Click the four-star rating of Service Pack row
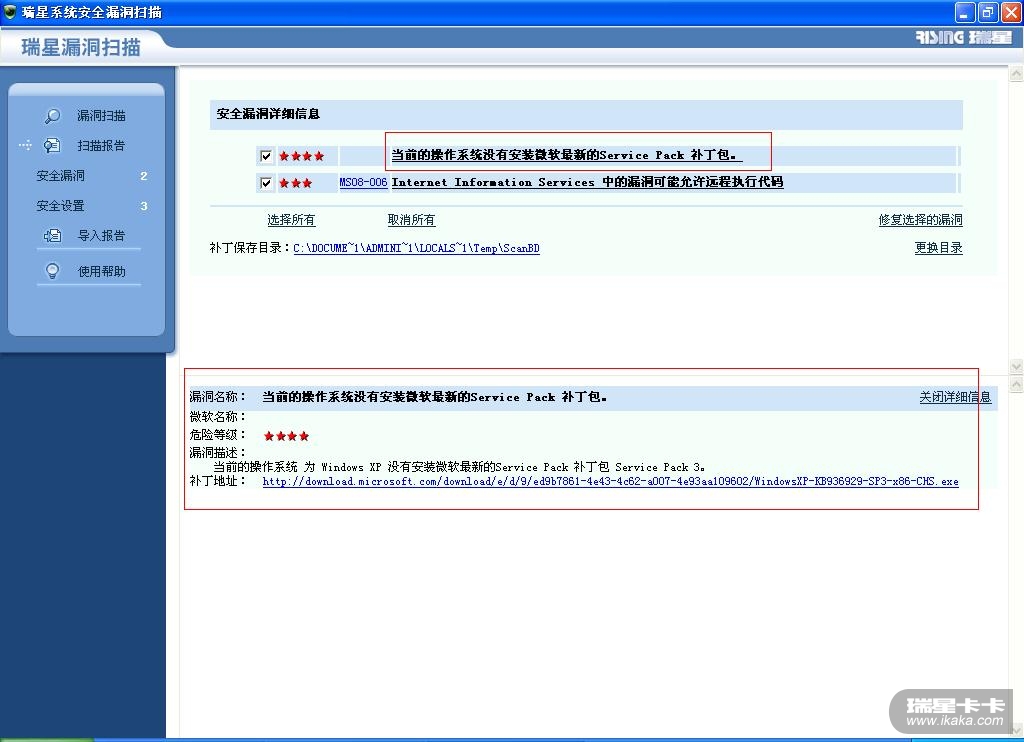This screenshot has height=742, width=1024. pyautogui.click(x=301, y=156)
